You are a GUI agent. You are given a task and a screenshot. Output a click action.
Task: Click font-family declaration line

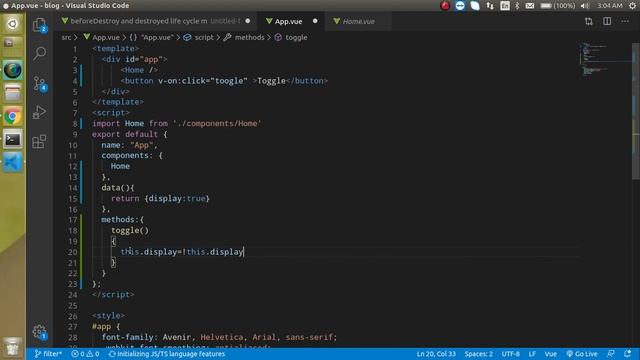point(220,338)
